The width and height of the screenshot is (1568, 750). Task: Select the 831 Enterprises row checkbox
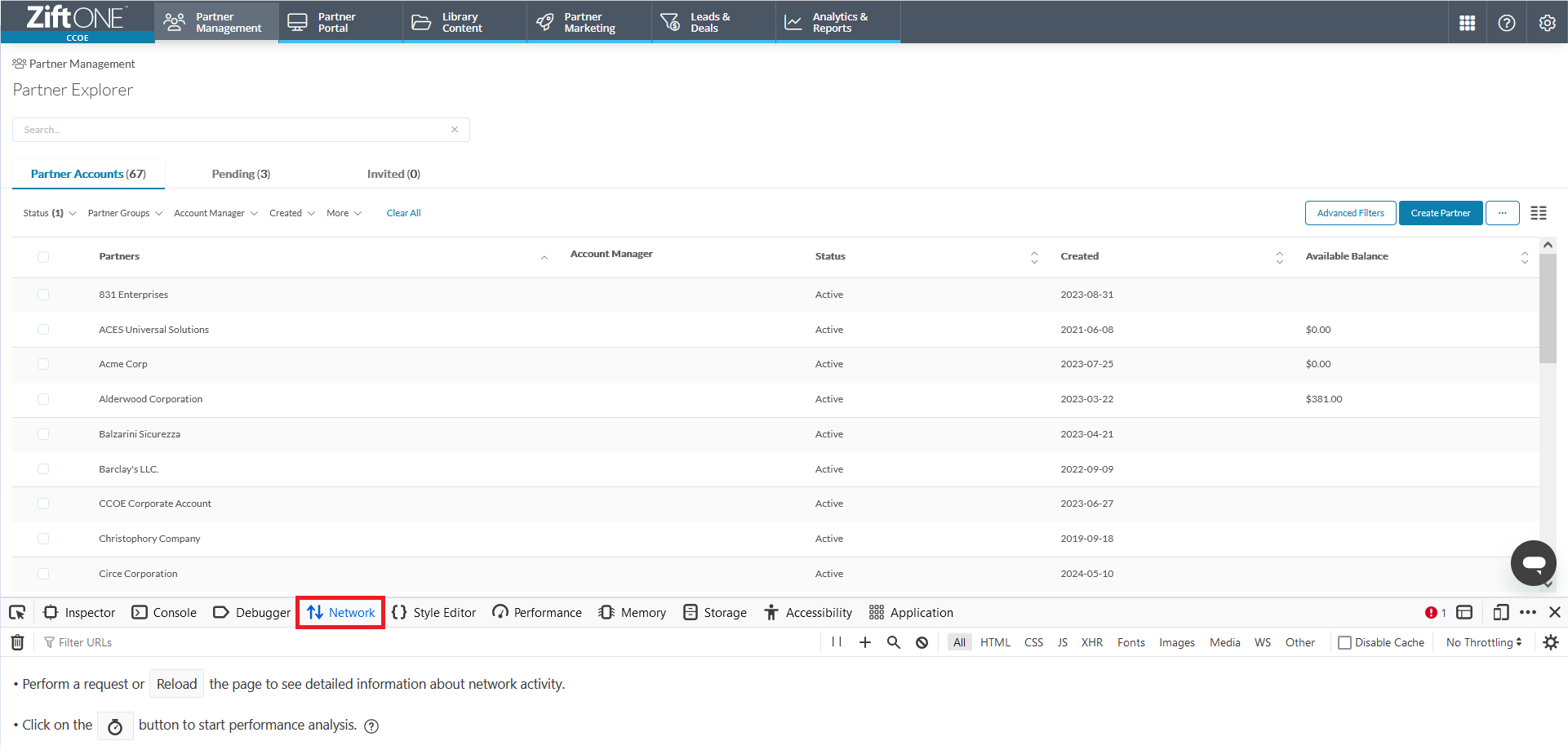[43, 295]
